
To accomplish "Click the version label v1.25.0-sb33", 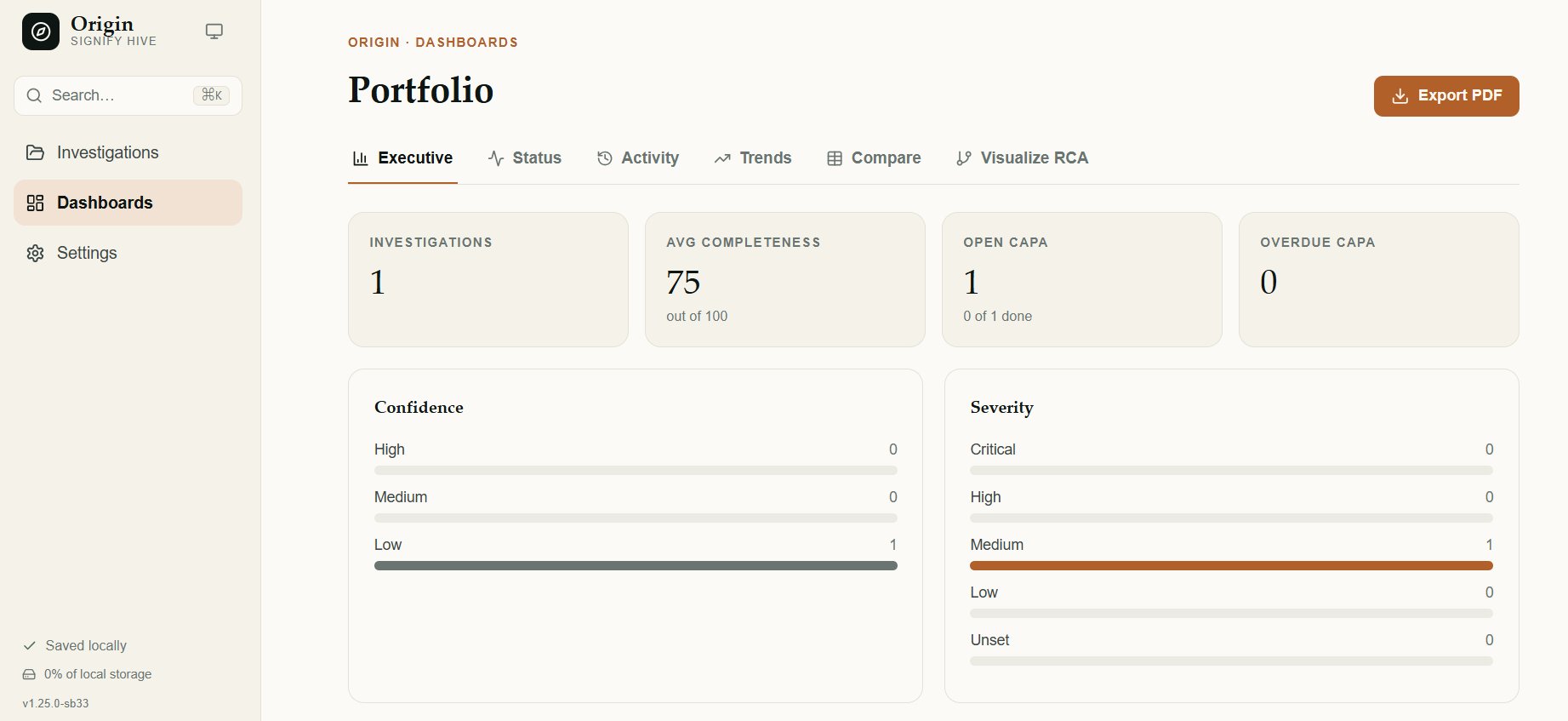I will click(x=55, y=703).
